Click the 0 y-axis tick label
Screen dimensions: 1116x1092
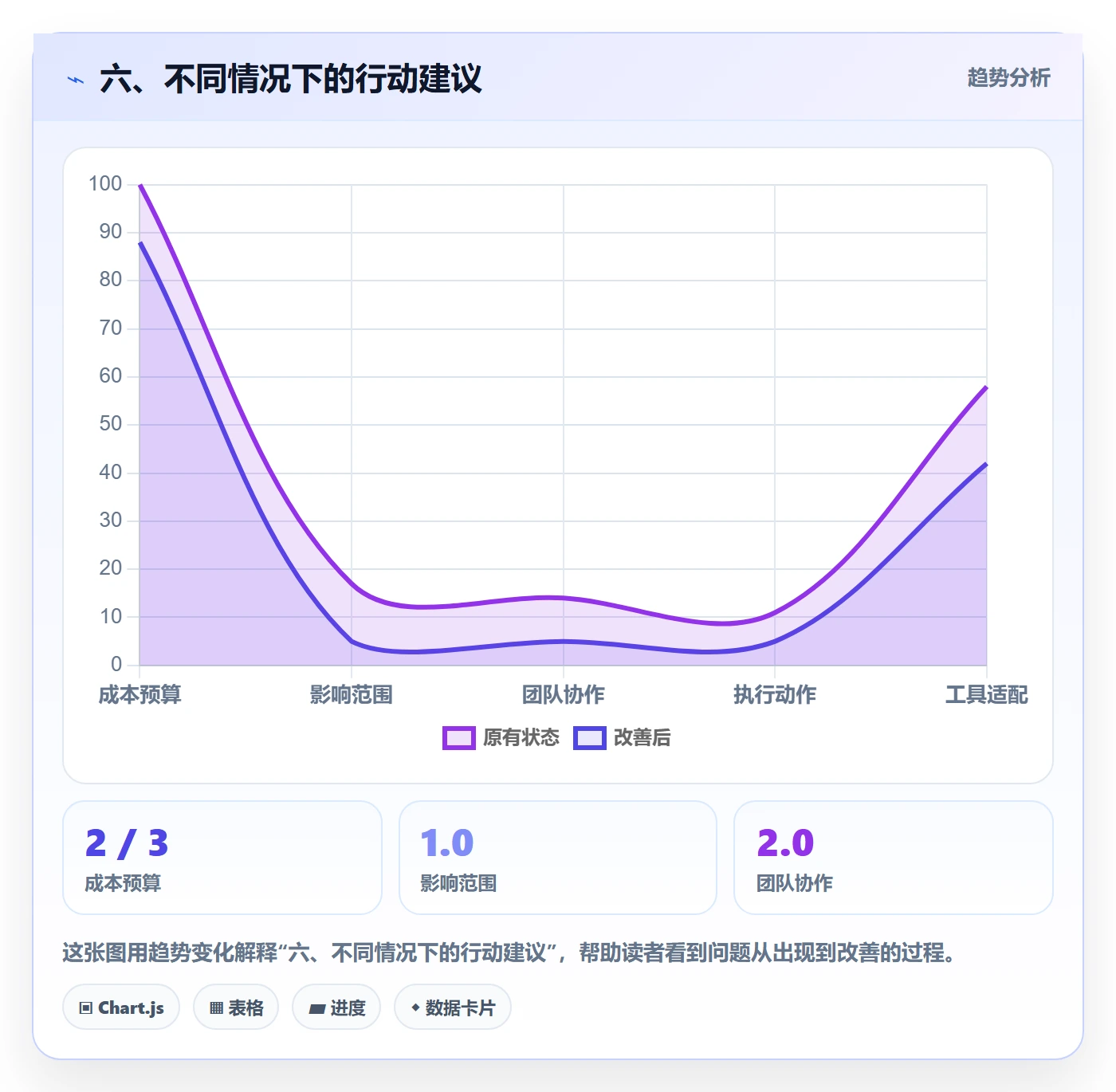click(116, 664)
